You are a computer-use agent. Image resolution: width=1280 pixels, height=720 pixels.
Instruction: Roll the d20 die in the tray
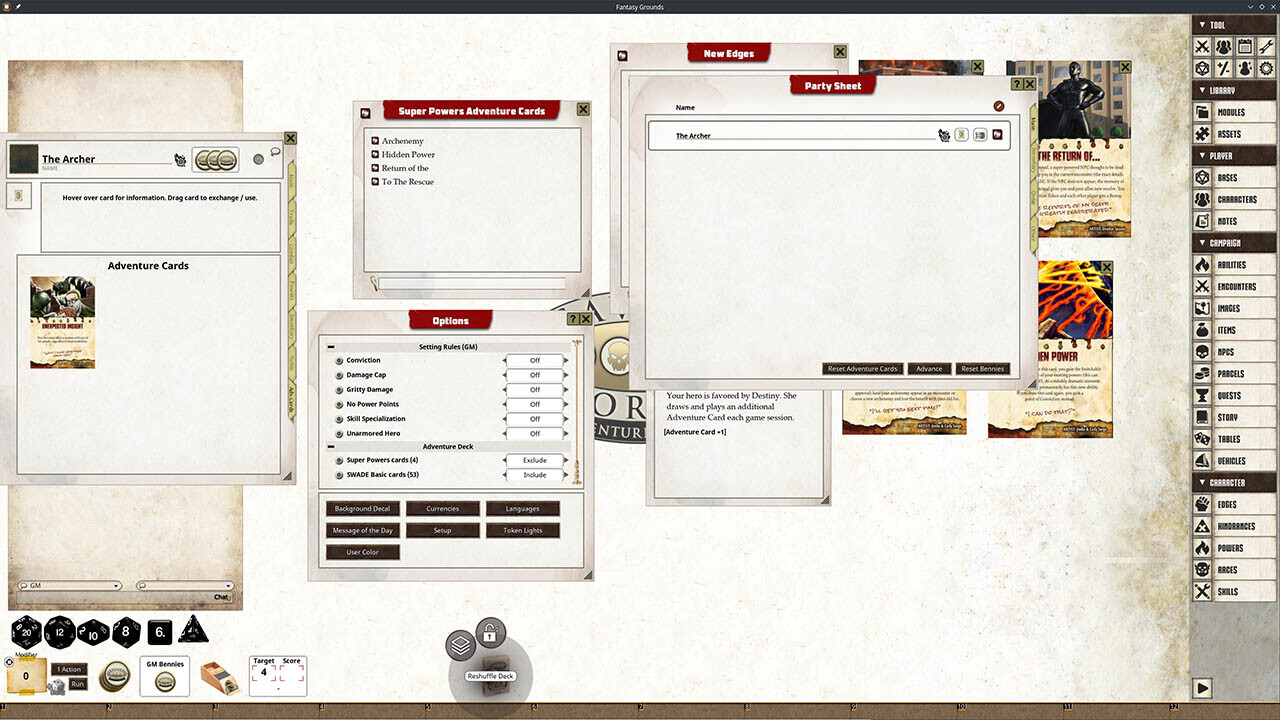point(25,632)
